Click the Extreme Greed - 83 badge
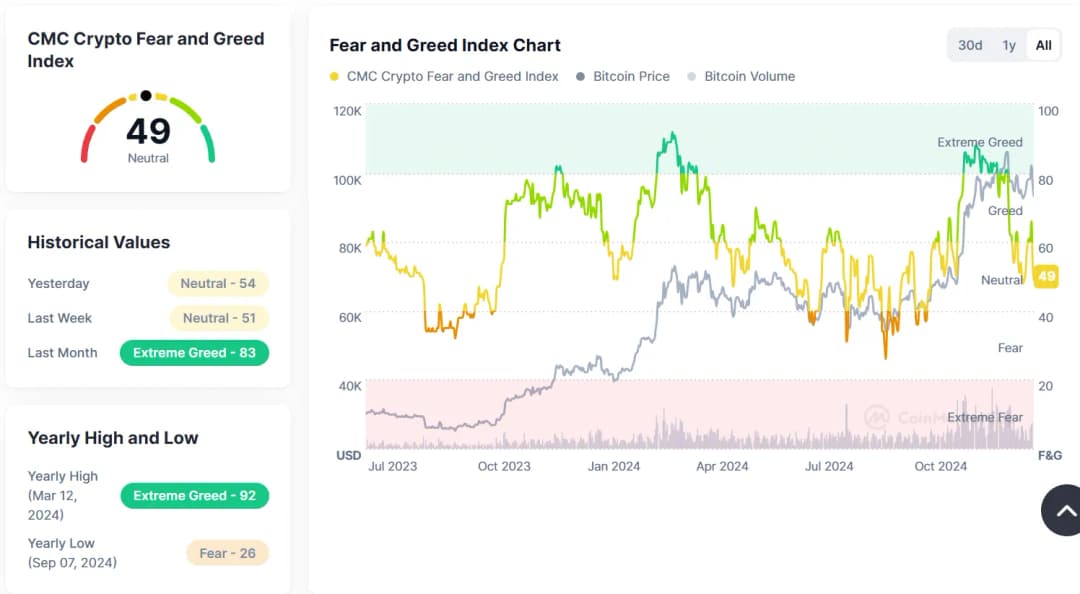 194,353
